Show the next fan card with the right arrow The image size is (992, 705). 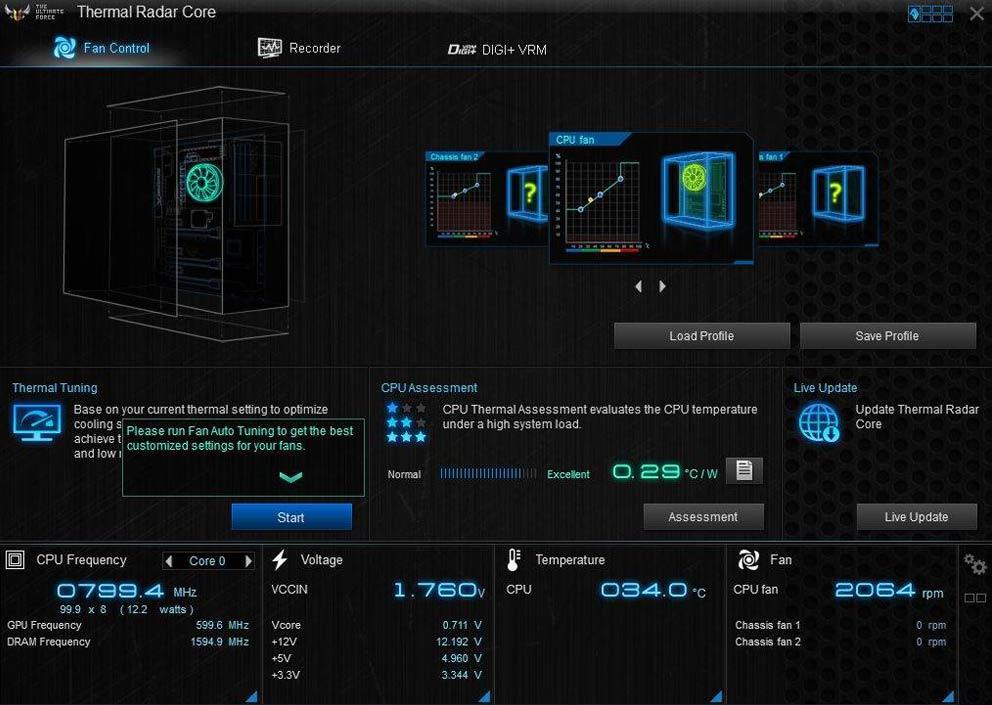[662, 287]
